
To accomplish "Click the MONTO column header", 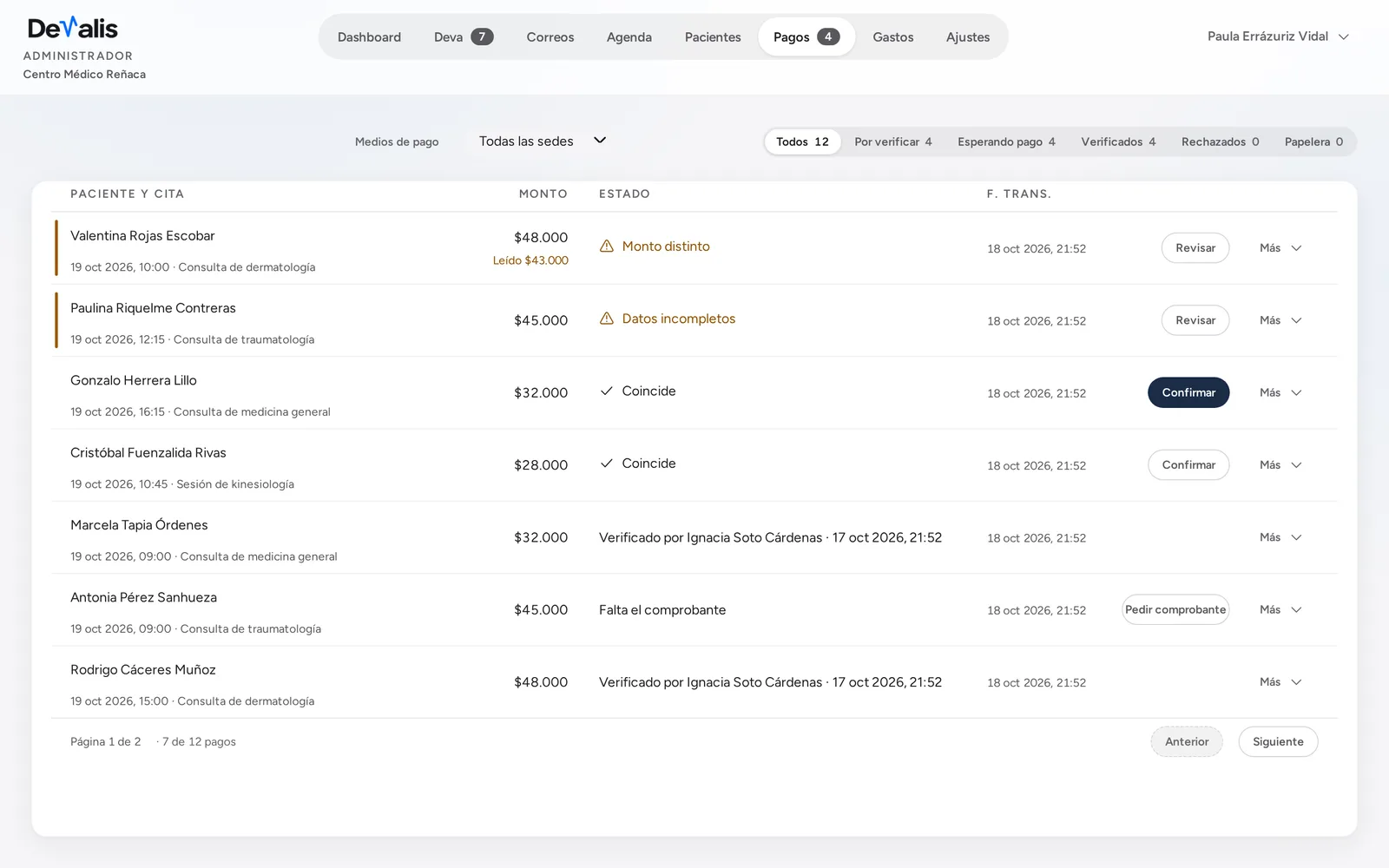I will tap(543, 194).
